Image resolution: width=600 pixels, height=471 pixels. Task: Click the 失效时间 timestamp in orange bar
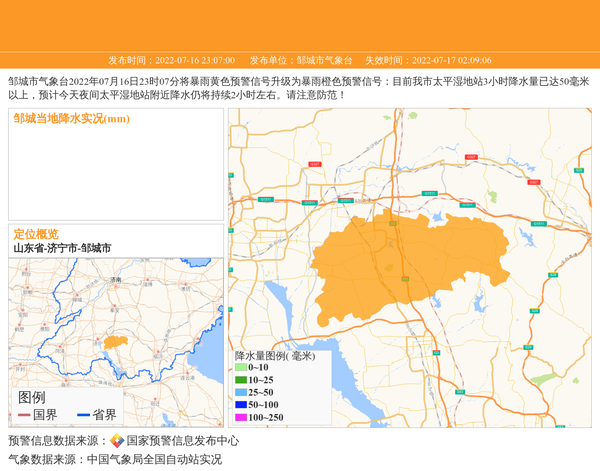coord(427,60)
